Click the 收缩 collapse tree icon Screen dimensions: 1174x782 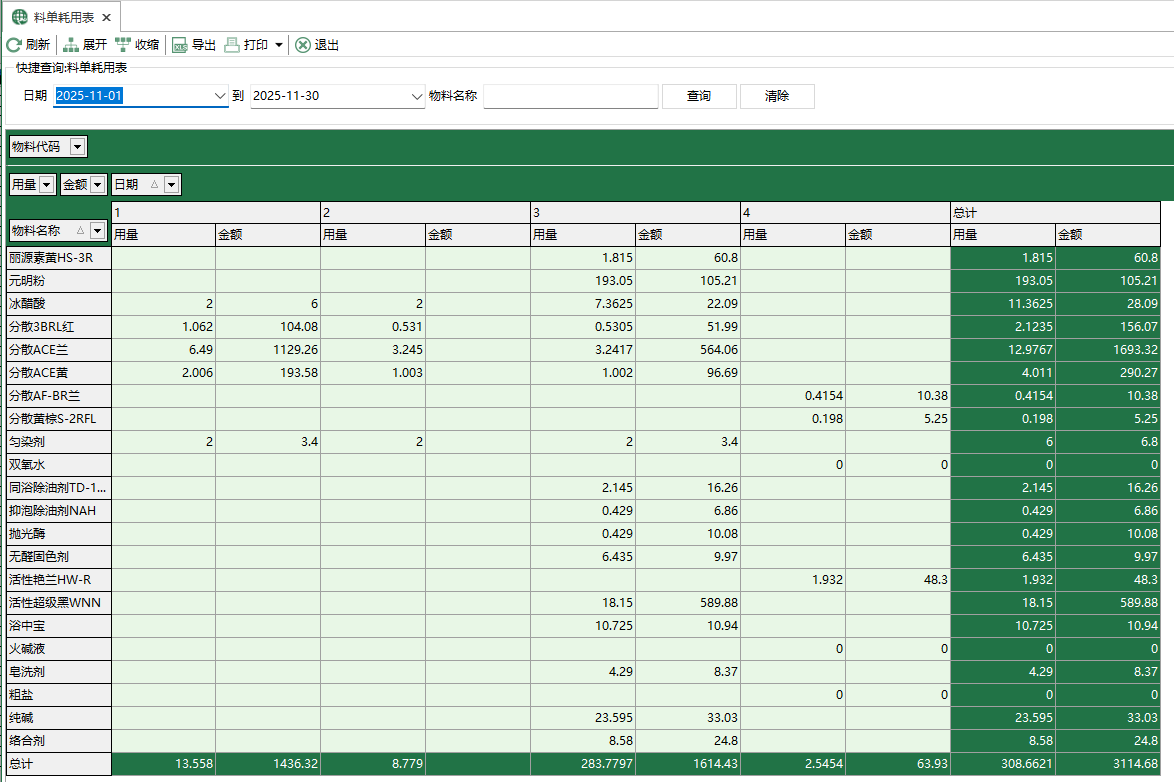click(123, 45)
